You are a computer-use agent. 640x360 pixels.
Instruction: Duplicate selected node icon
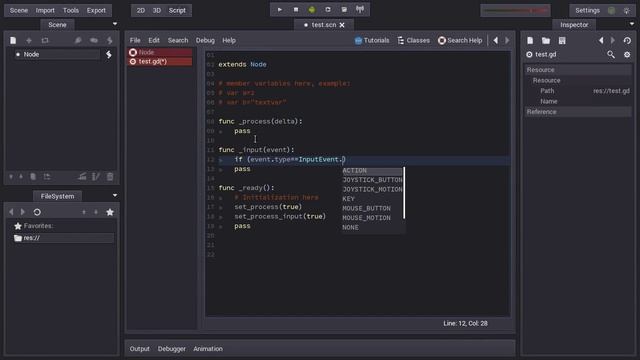click(x=33, y=177)
